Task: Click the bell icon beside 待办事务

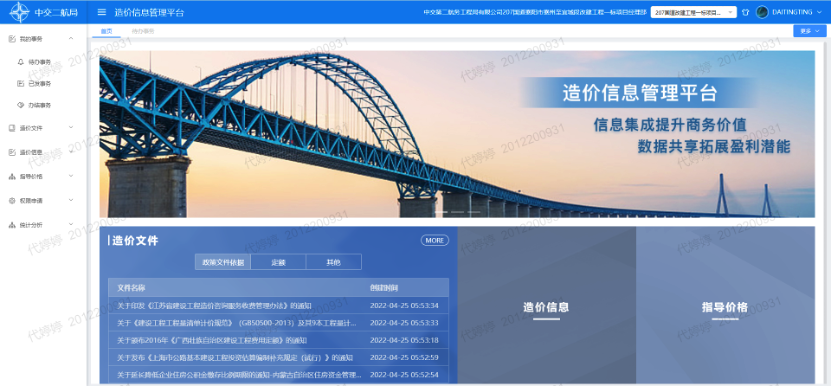Action: point(21,62)
